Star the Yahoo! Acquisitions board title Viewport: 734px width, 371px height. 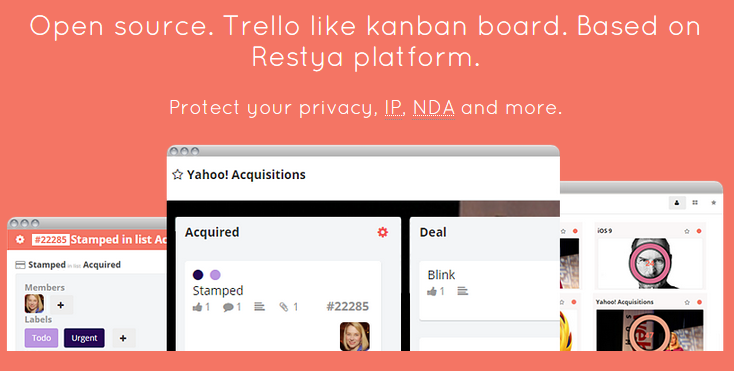coord(177,175)
